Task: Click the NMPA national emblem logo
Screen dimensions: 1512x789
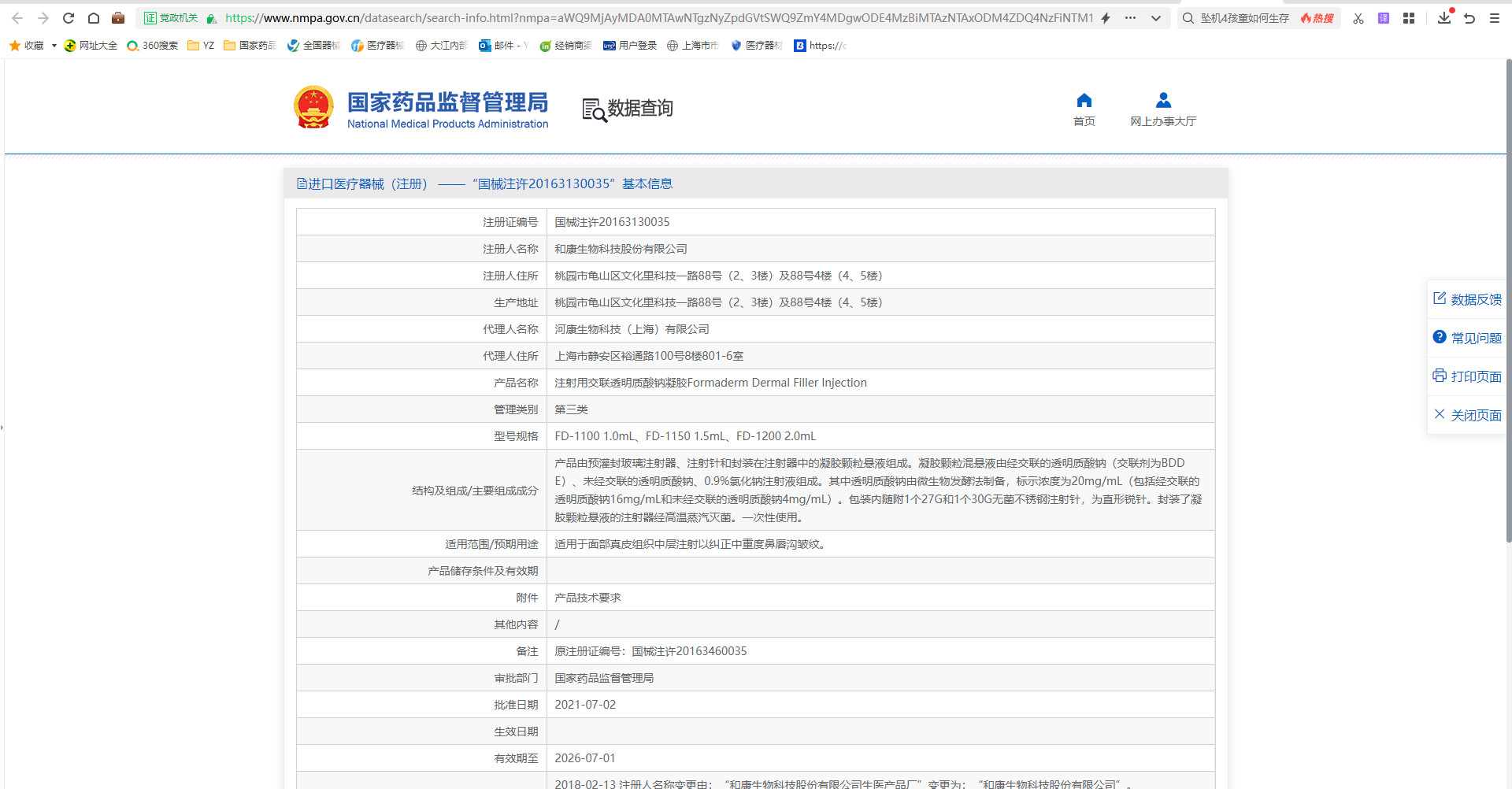Action: pyautogui.click(x=313, y=107)
